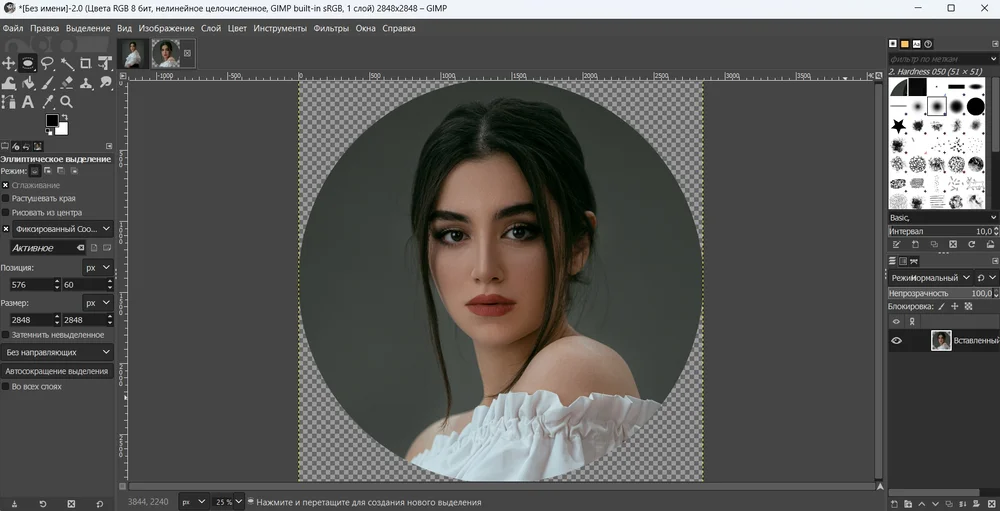Click the delete brush icon
Image resolution: width=1000 pixels, height=511 pixels.
click(953, 244)
